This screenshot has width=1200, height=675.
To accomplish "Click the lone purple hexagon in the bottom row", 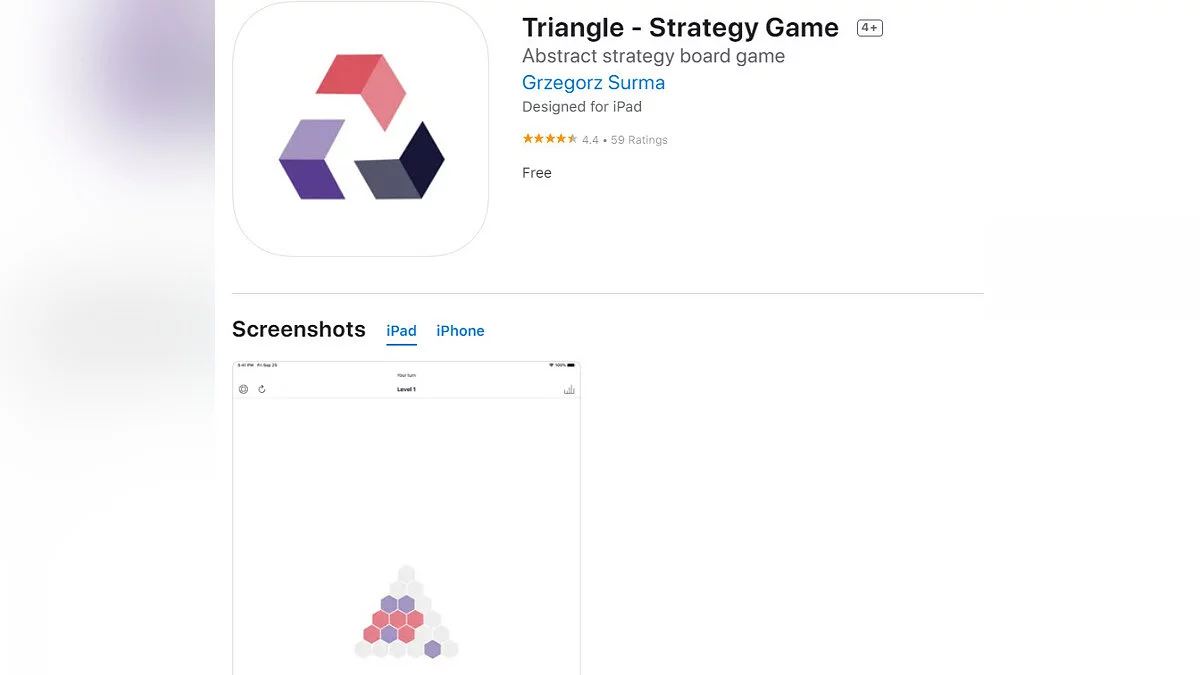I will coord(432,649).
